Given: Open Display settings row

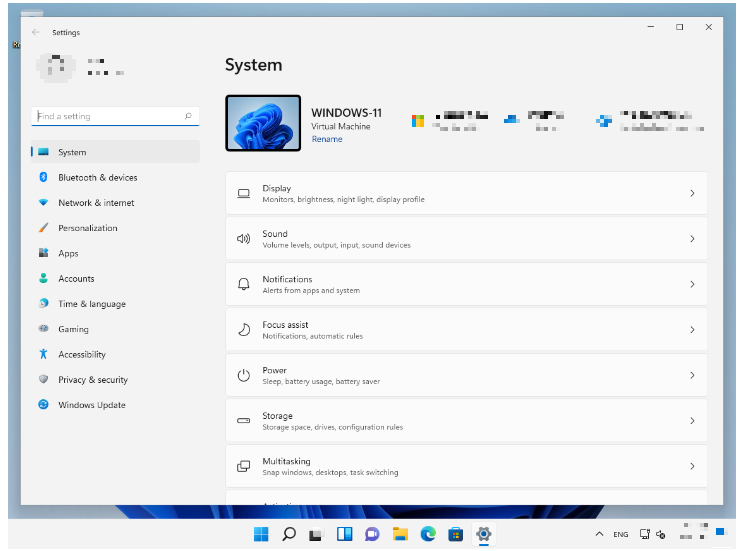Looking at the screenshot, I should pyautogui.click(x=466, y=193).
